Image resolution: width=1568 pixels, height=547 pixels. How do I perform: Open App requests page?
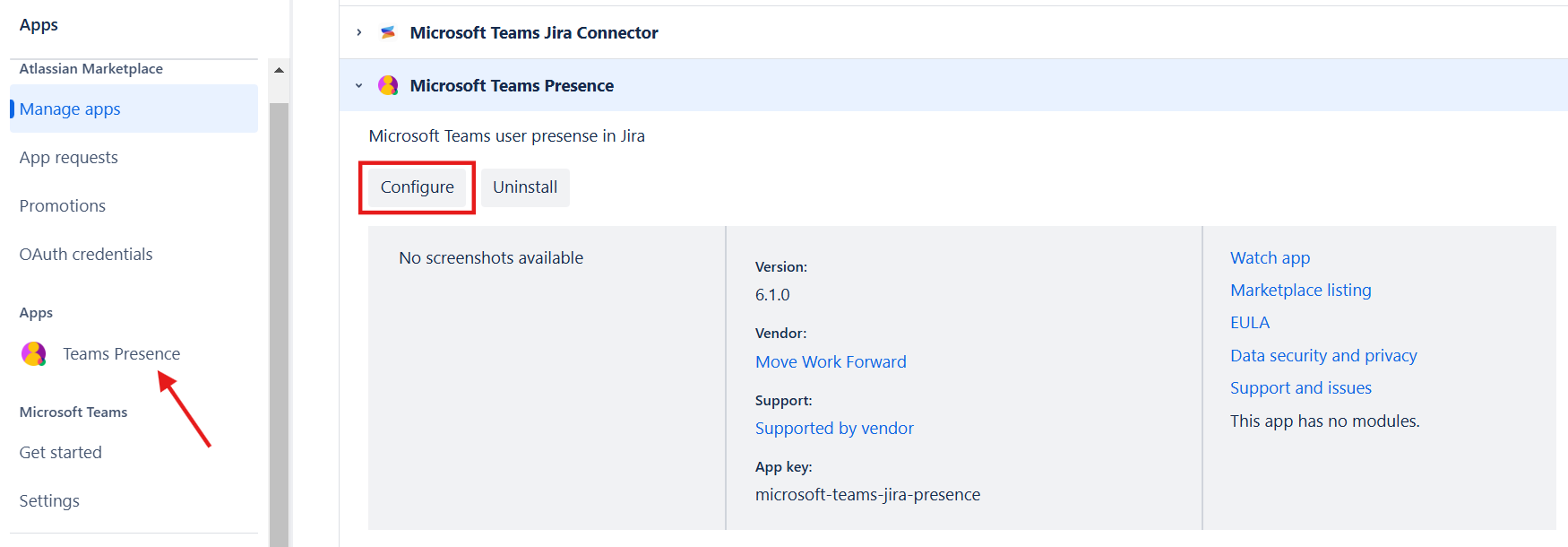pos(69,158)
